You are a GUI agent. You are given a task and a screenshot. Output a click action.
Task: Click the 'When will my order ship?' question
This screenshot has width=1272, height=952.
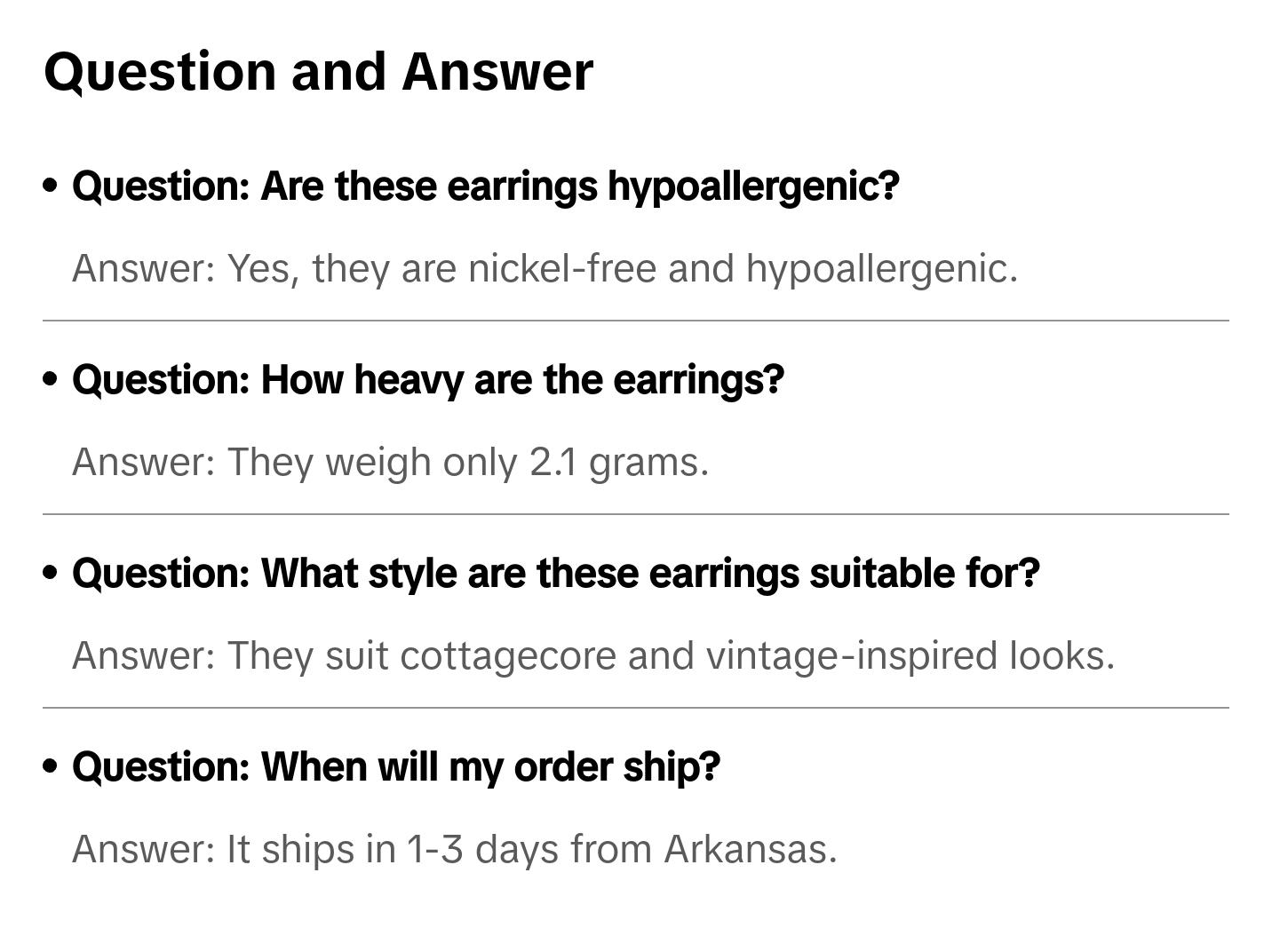(x=396, y=767)
